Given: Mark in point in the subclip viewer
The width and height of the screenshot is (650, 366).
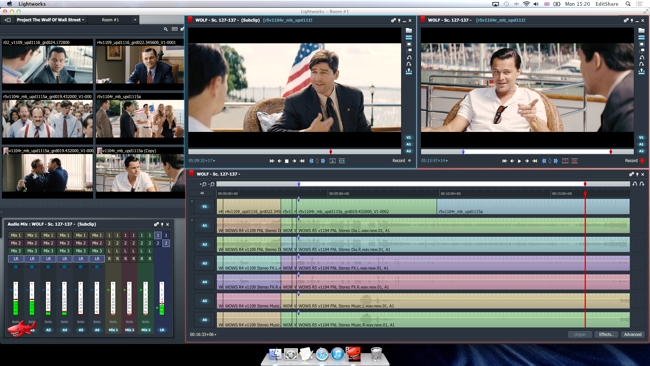Looking at the screenshot, I should 311,161.
